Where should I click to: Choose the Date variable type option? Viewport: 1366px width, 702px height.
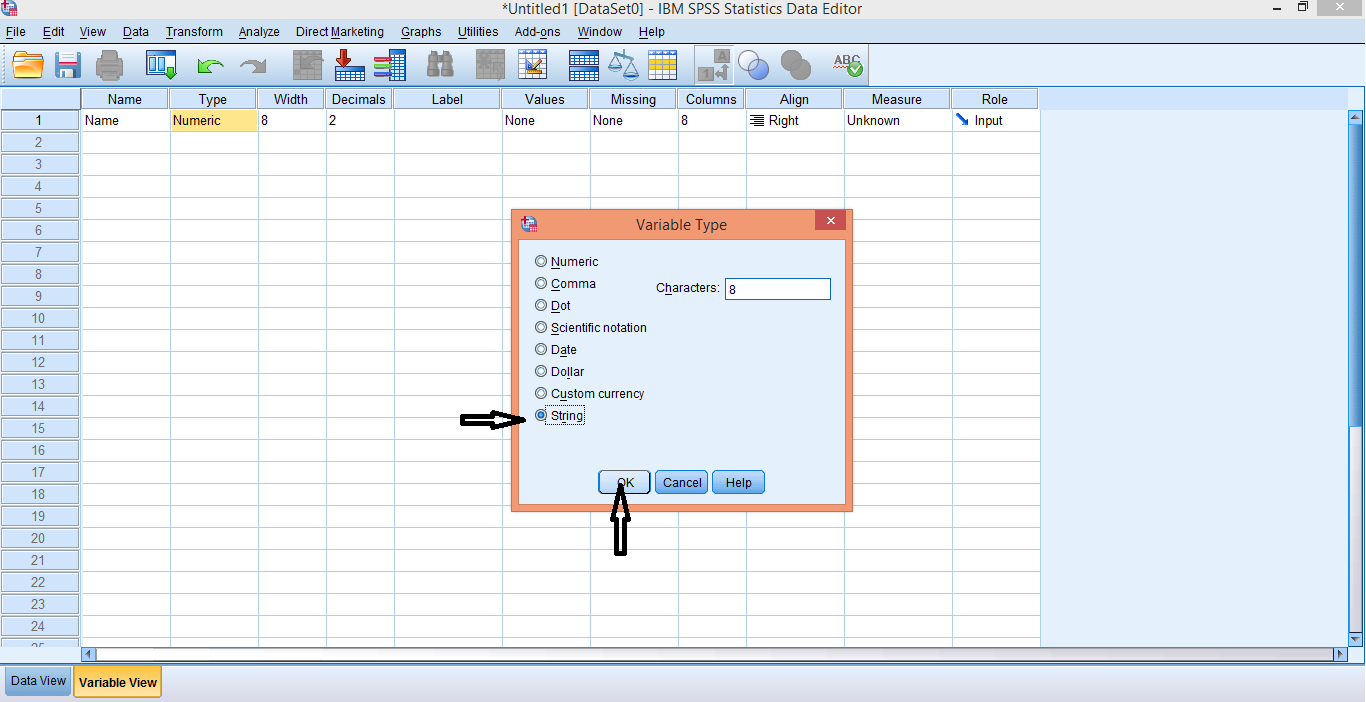(540, 349)
